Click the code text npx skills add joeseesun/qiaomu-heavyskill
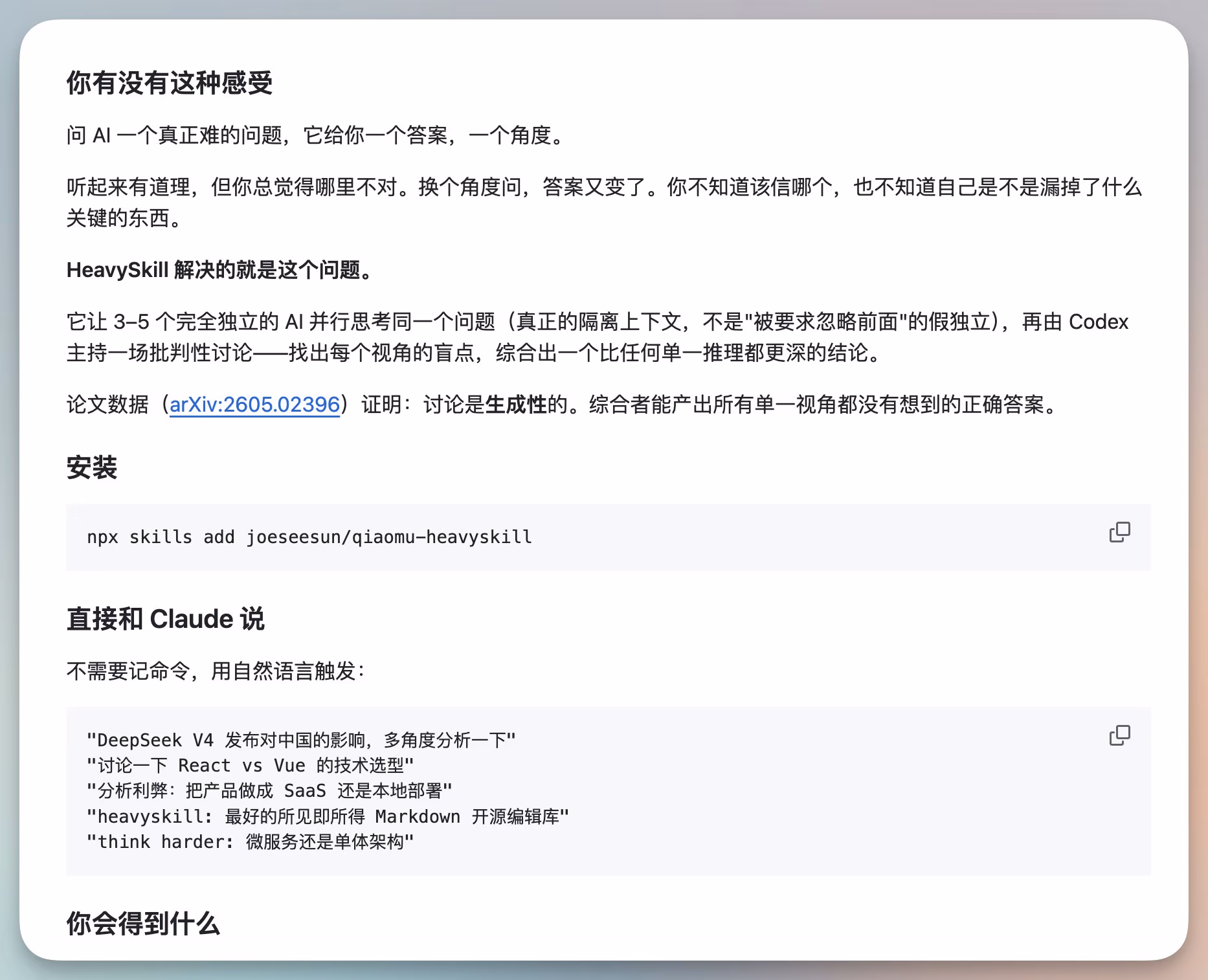This screenshot has width=1208, height=980. pos(309,537)
